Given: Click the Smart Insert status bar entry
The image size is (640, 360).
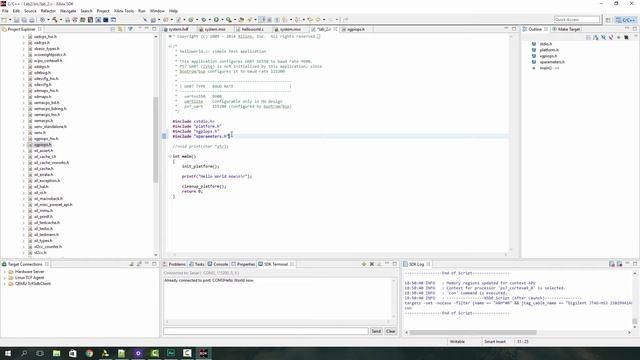Looking at the screenshot, I should [495, 342].
